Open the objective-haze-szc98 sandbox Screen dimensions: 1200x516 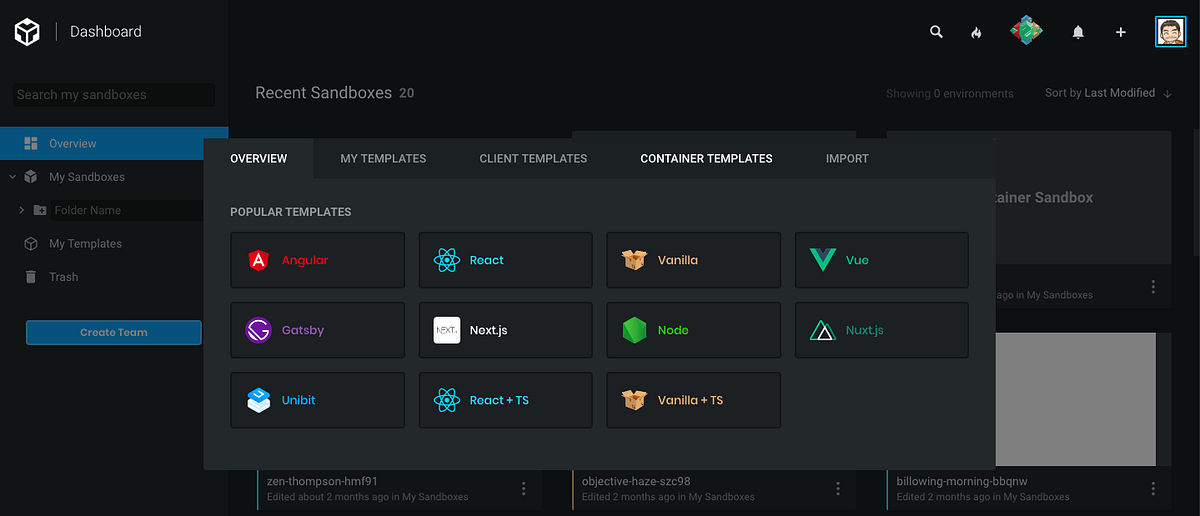[636, 481]
